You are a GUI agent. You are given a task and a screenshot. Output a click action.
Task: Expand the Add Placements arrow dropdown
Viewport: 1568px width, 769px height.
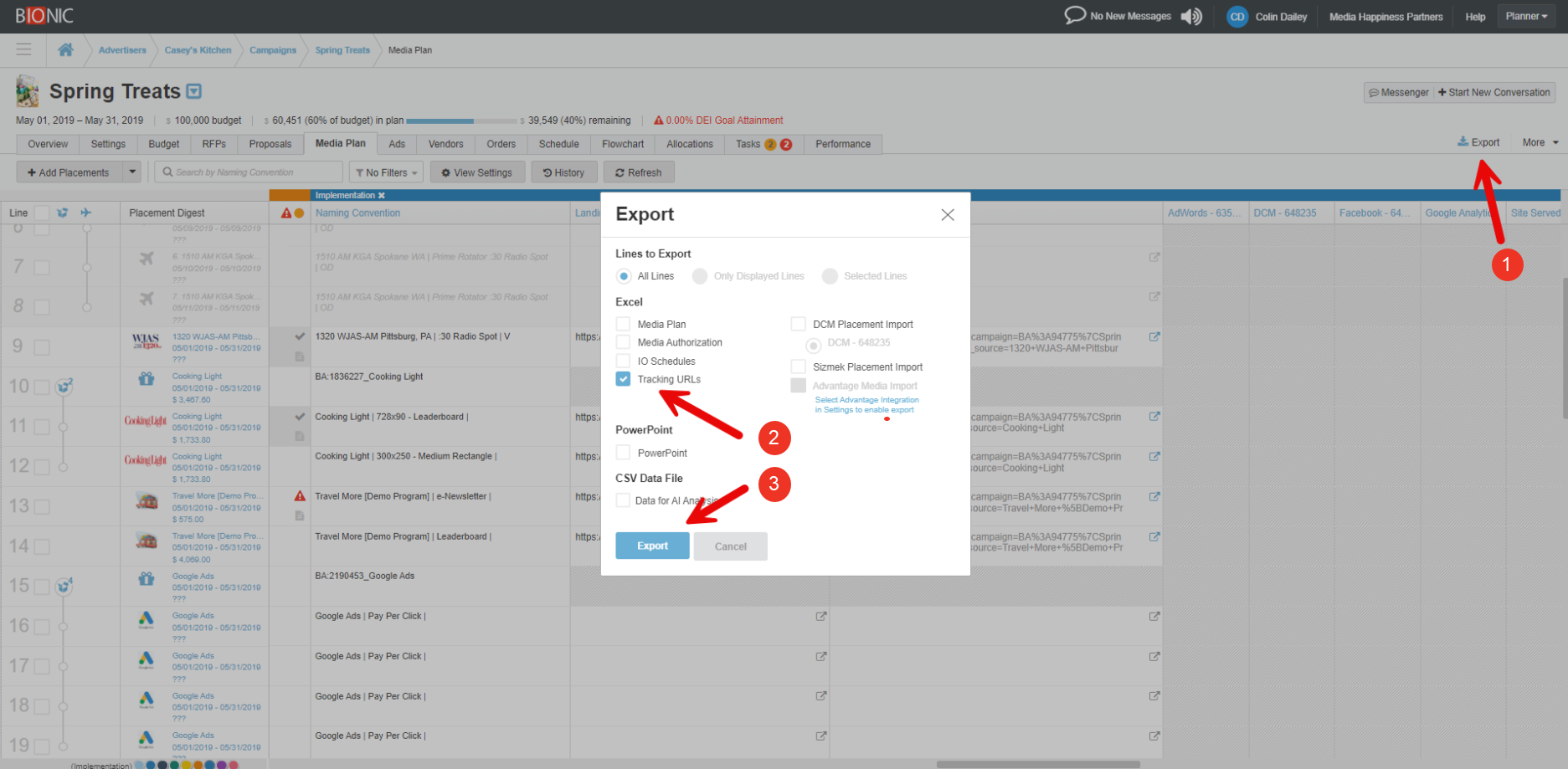click(132, 172)
